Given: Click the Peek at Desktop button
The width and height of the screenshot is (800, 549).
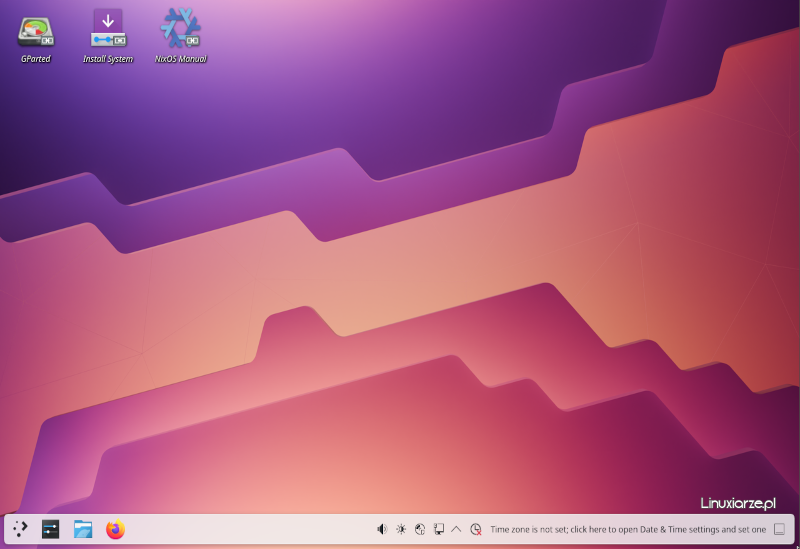Looking at the screenshot, I should click(x=779, y=529).
